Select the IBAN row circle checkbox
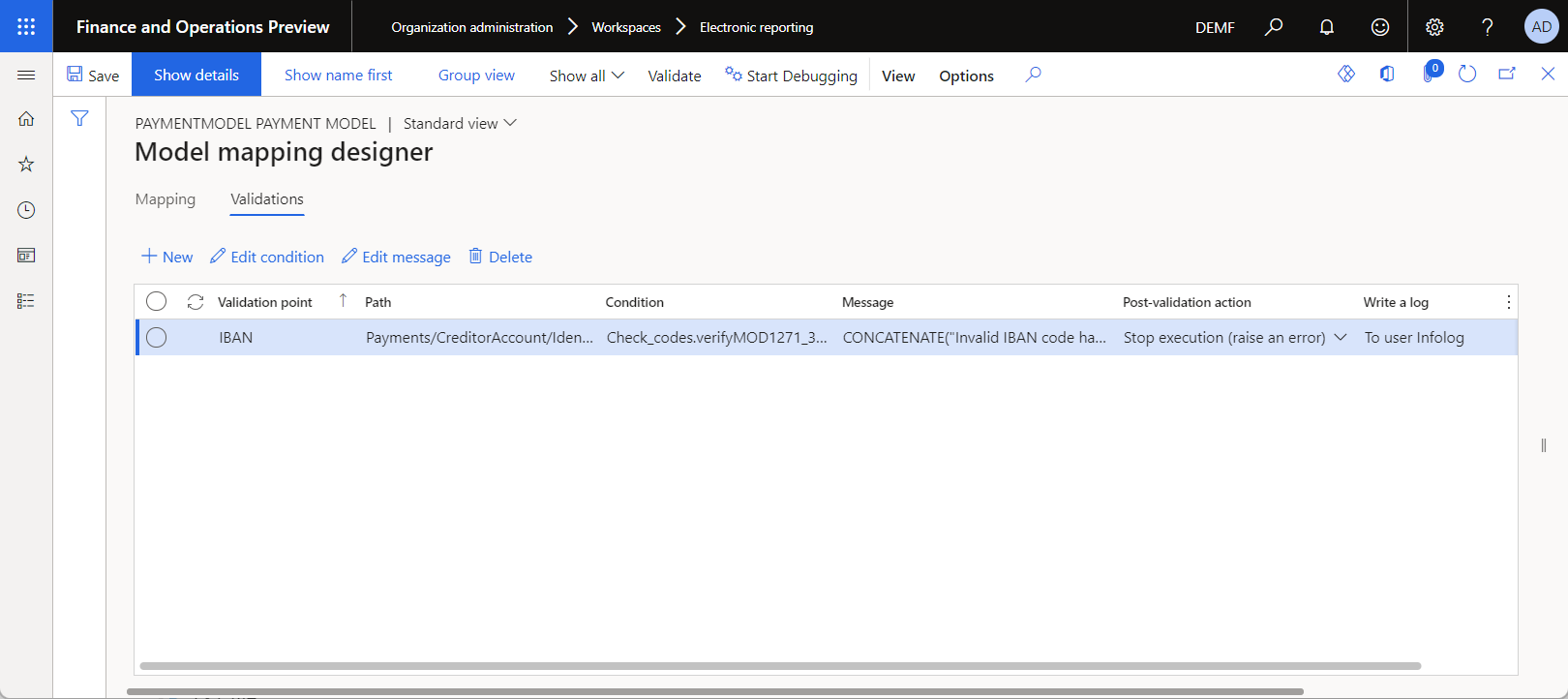Image resolution: width=1568 pixels, height=699 pixels. tap(157, 337)
